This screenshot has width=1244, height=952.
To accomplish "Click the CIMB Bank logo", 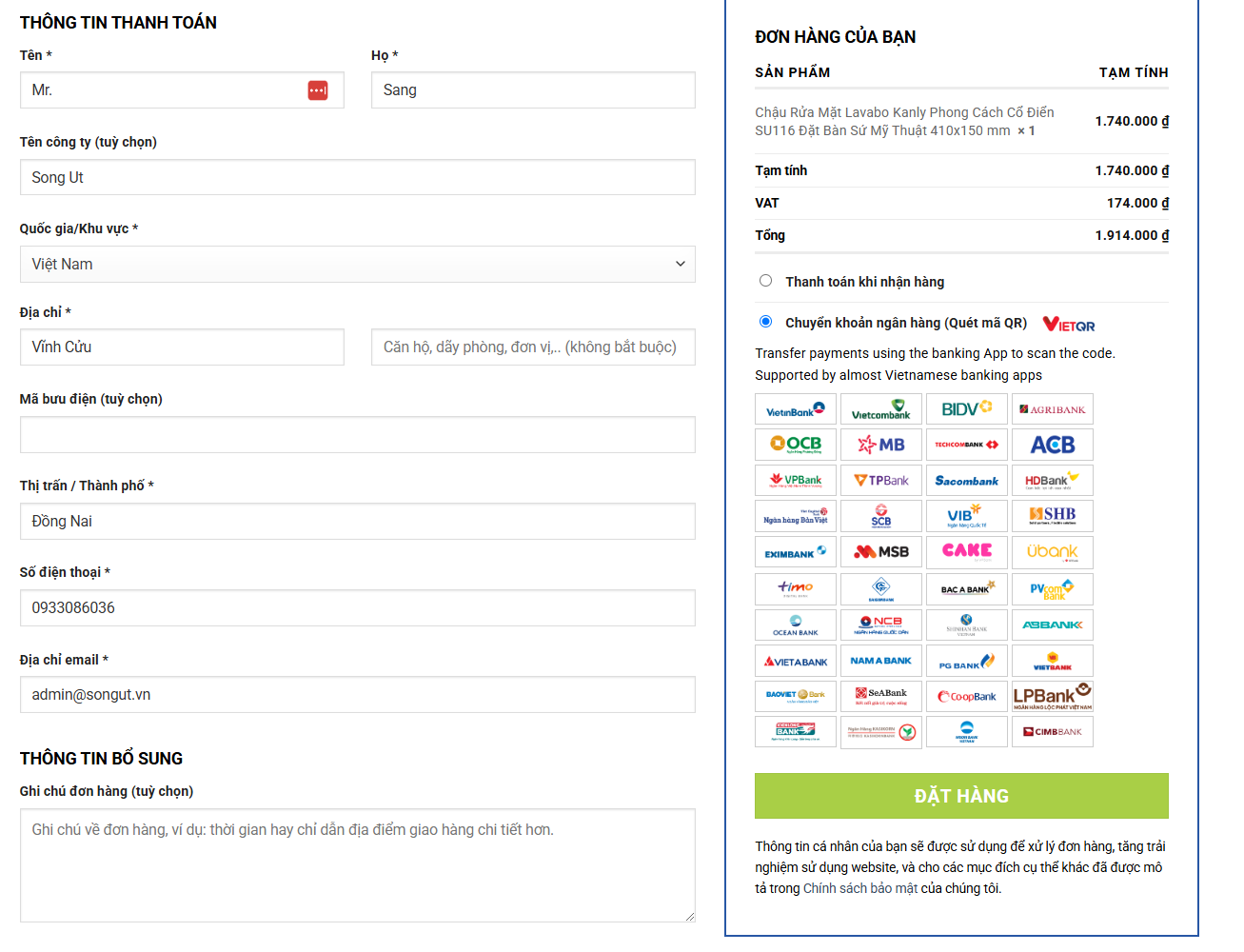I will [x=1052, y=732].
